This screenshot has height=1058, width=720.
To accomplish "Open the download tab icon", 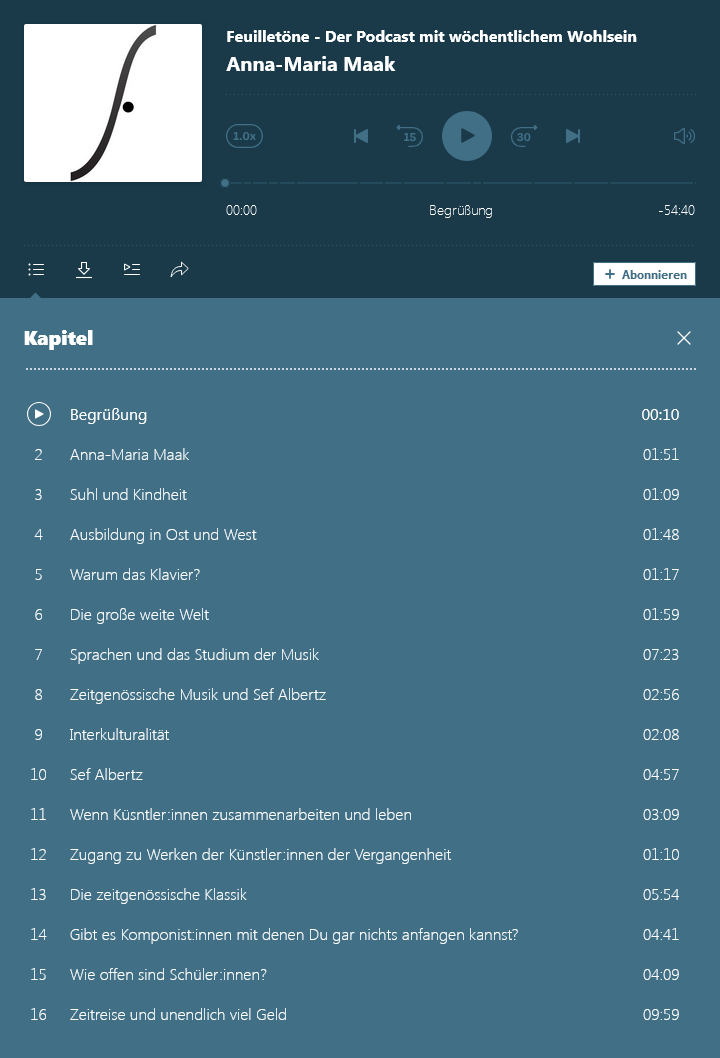I will click(84, 270).
